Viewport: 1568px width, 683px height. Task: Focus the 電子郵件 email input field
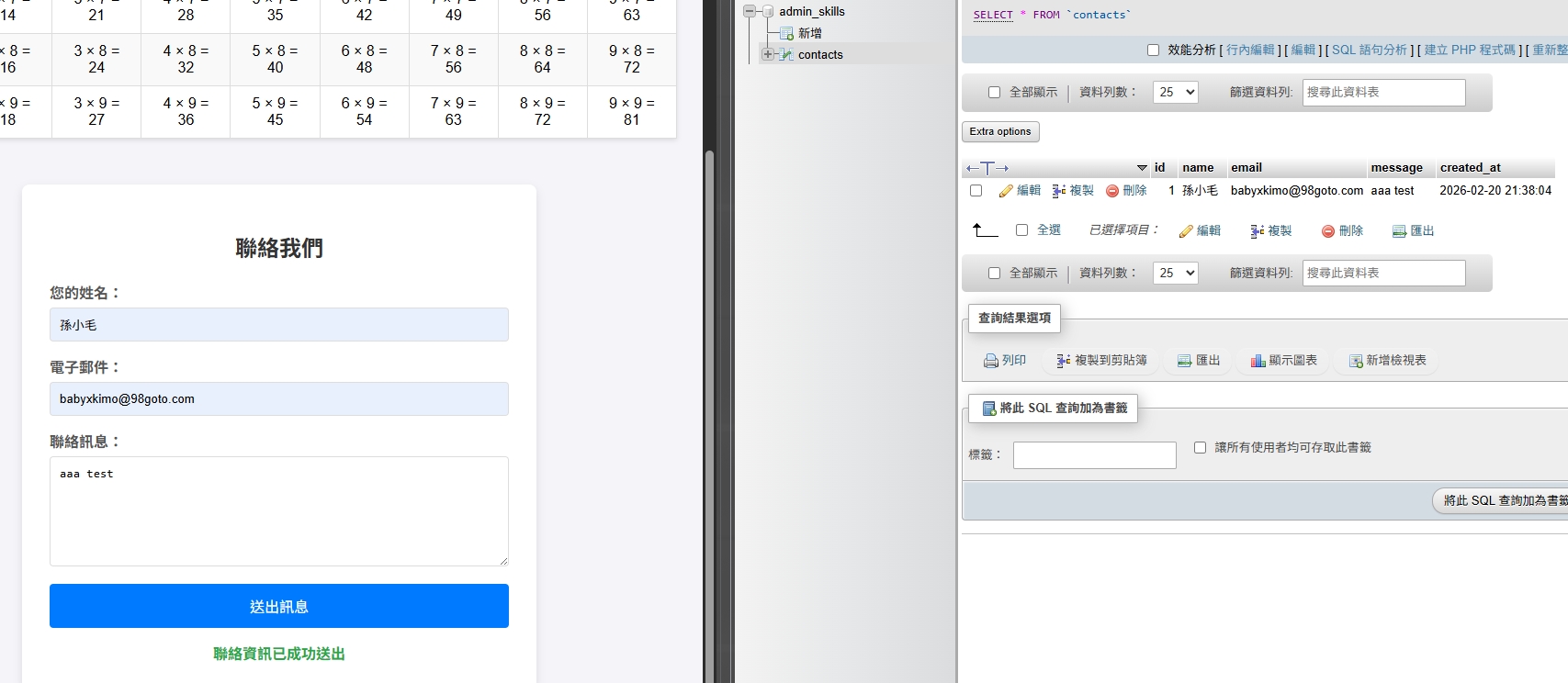[279, 398]
